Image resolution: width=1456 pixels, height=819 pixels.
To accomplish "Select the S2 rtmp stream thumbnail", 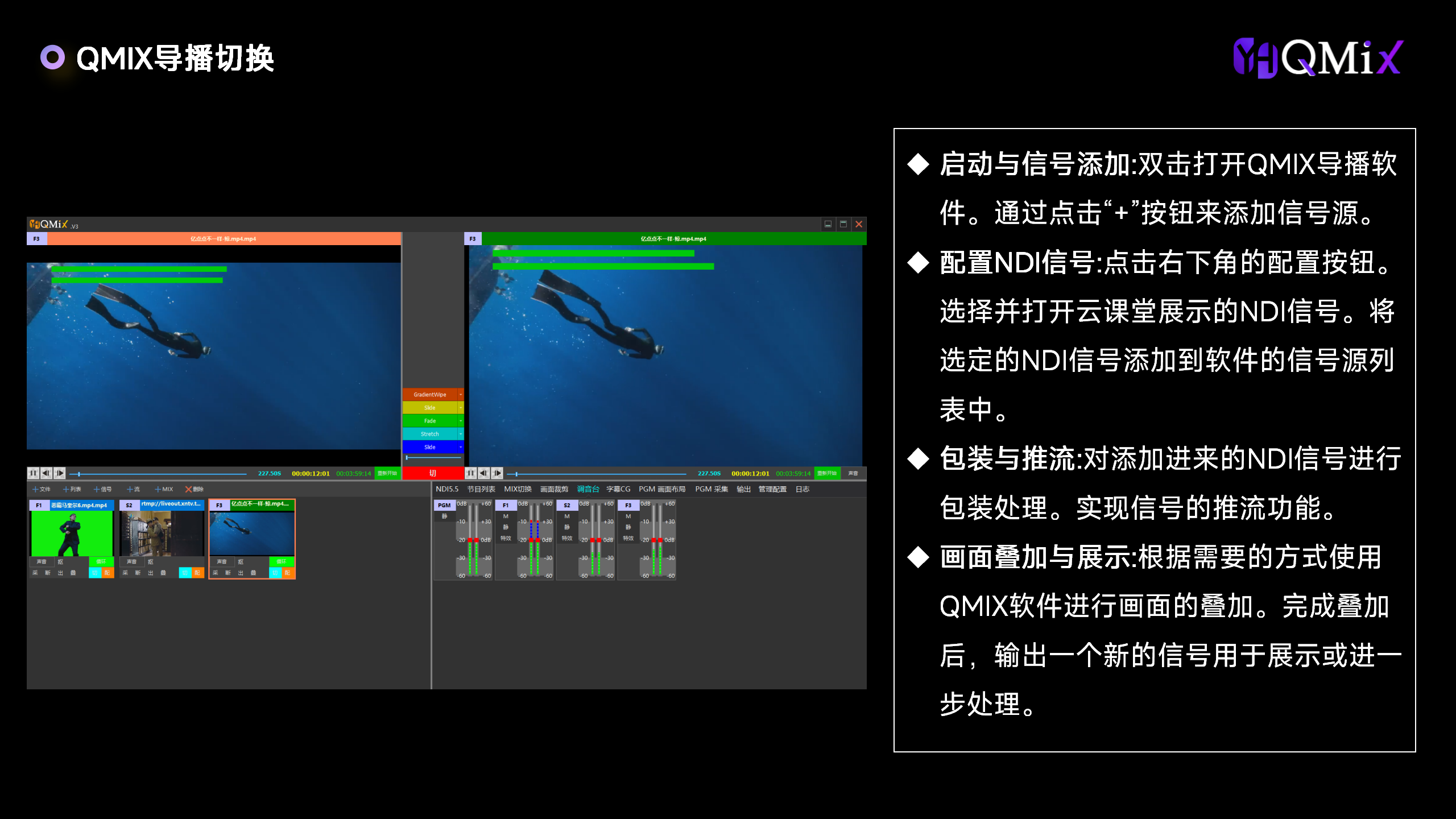I will coord(162,533).
